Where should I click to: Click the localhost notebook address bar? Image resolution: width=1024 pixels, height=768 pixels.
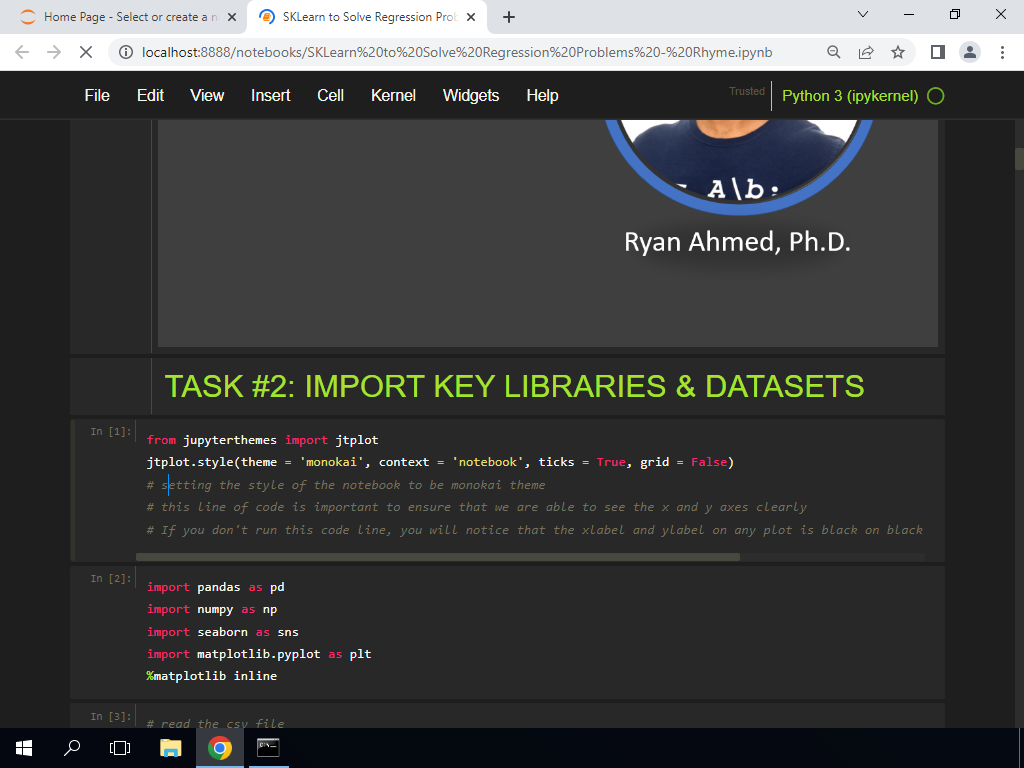[457, 52]
